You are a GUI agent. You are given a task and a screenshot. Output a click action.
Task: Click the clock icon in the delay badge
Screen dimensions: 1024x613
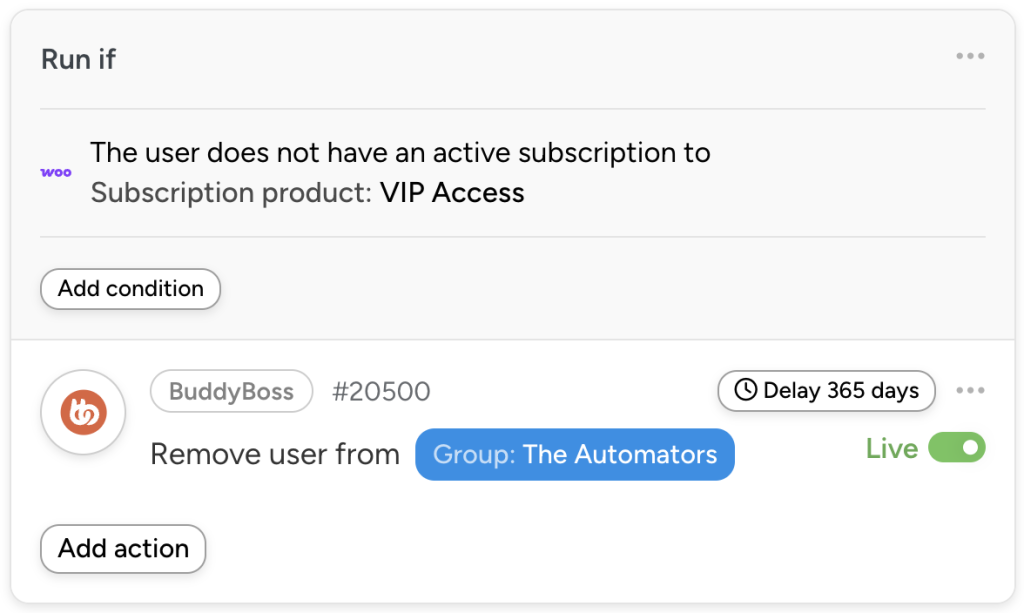click(745, 391)
